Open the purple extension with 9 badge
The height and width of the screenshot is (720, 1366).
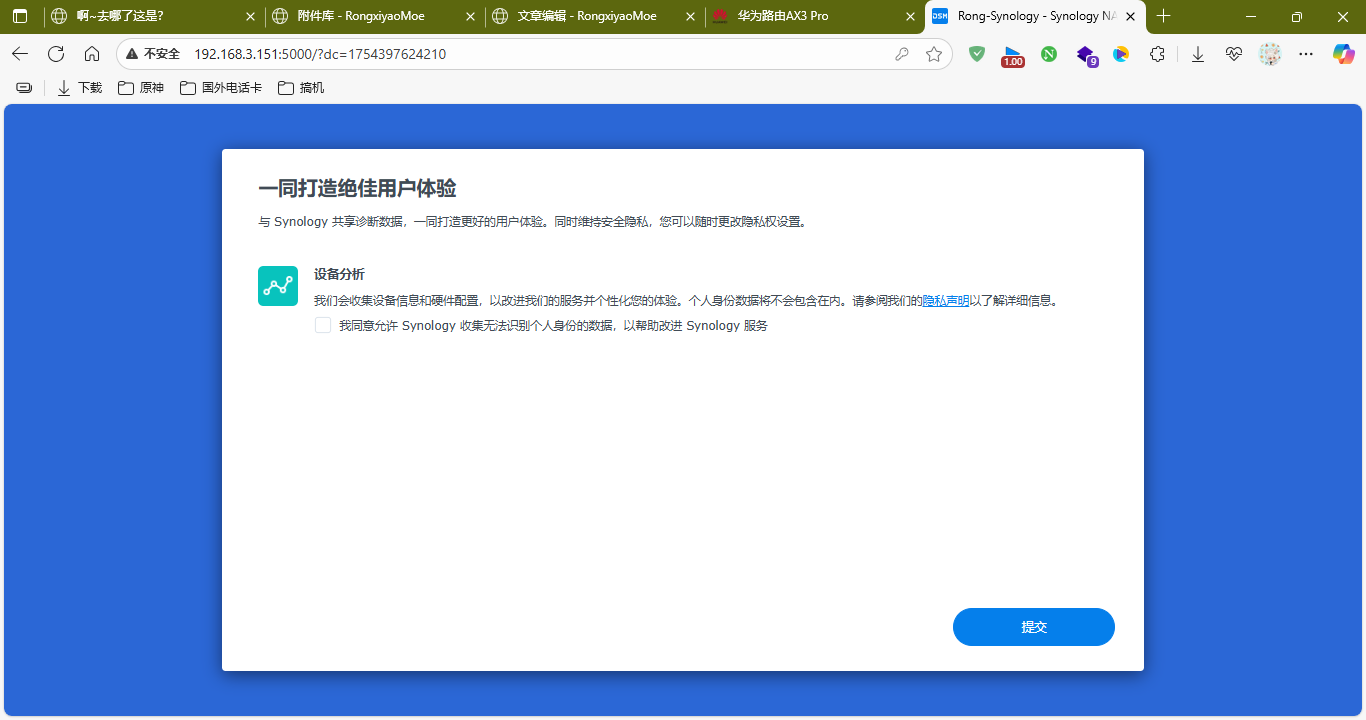pos(1086,55)
